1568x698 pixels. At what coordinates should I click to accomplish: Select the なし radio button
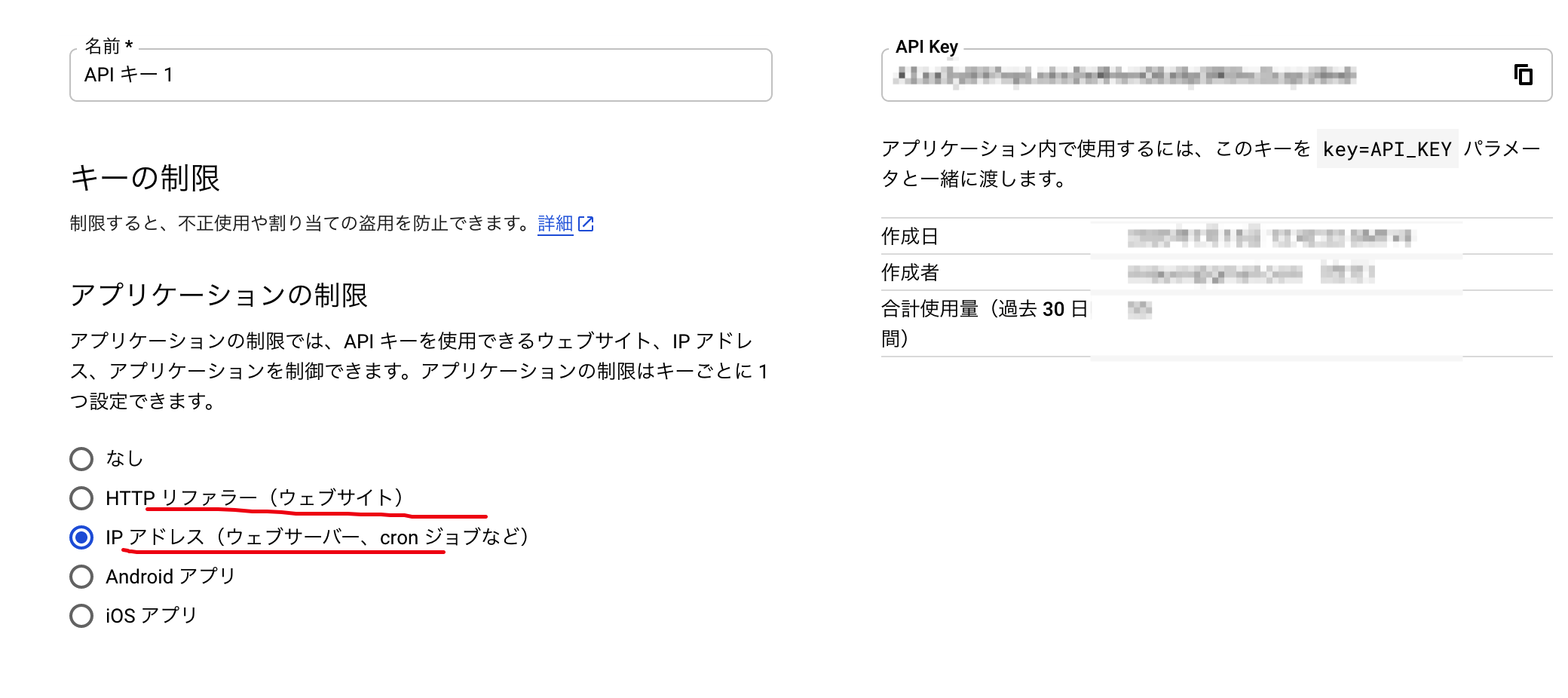[x=81, y=459]
